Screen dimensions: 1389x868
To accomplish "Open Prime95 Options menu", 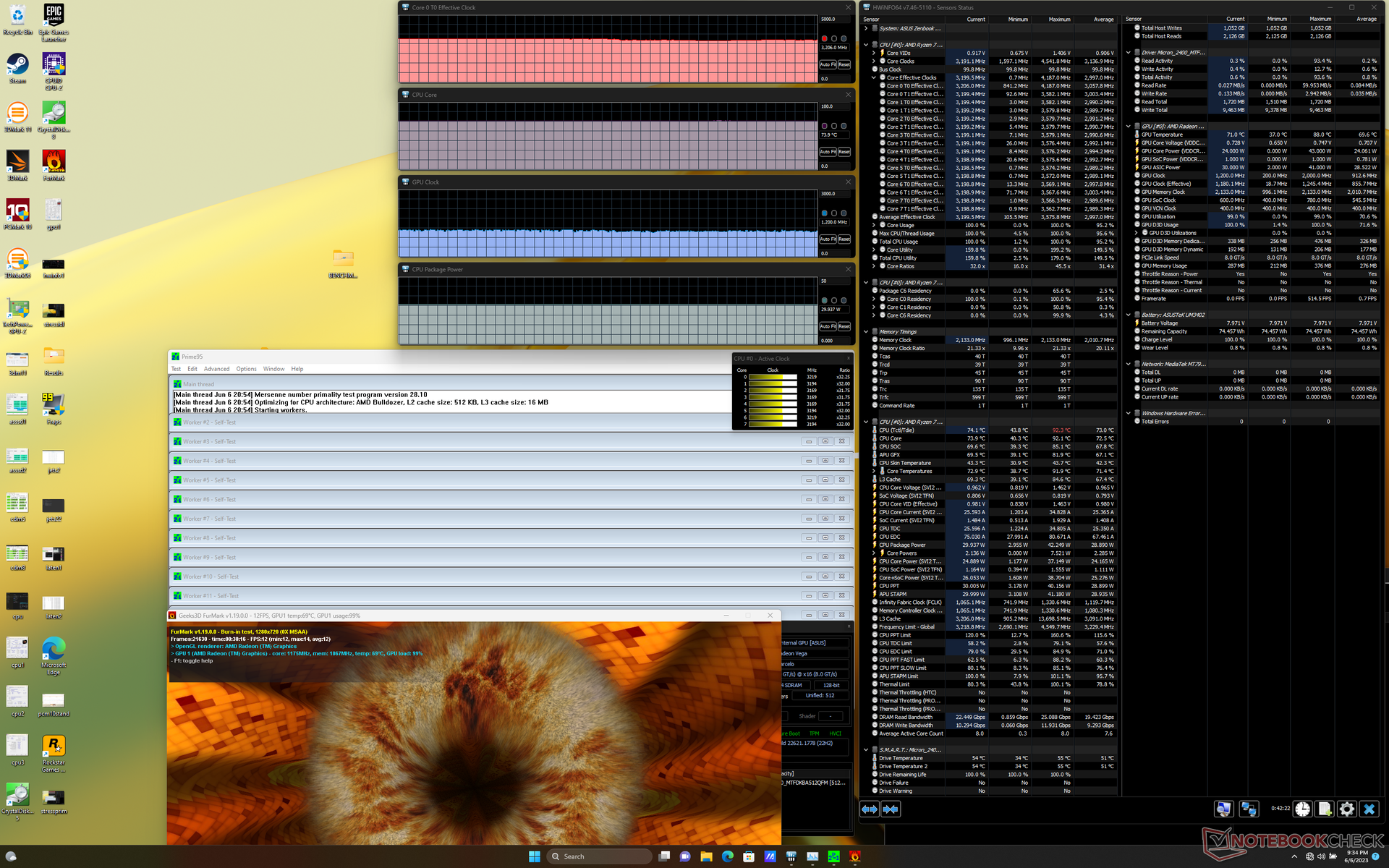I will 246,369.
